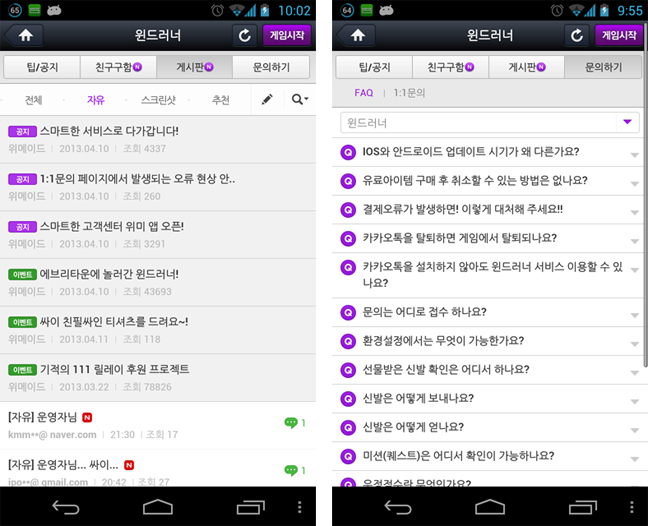The height and width of the screenshot is (526, 648).
Task: Tap the Q icon beside 문의는 어디로 접수 question
Action: pyautogui.click(x=348, y=313)
